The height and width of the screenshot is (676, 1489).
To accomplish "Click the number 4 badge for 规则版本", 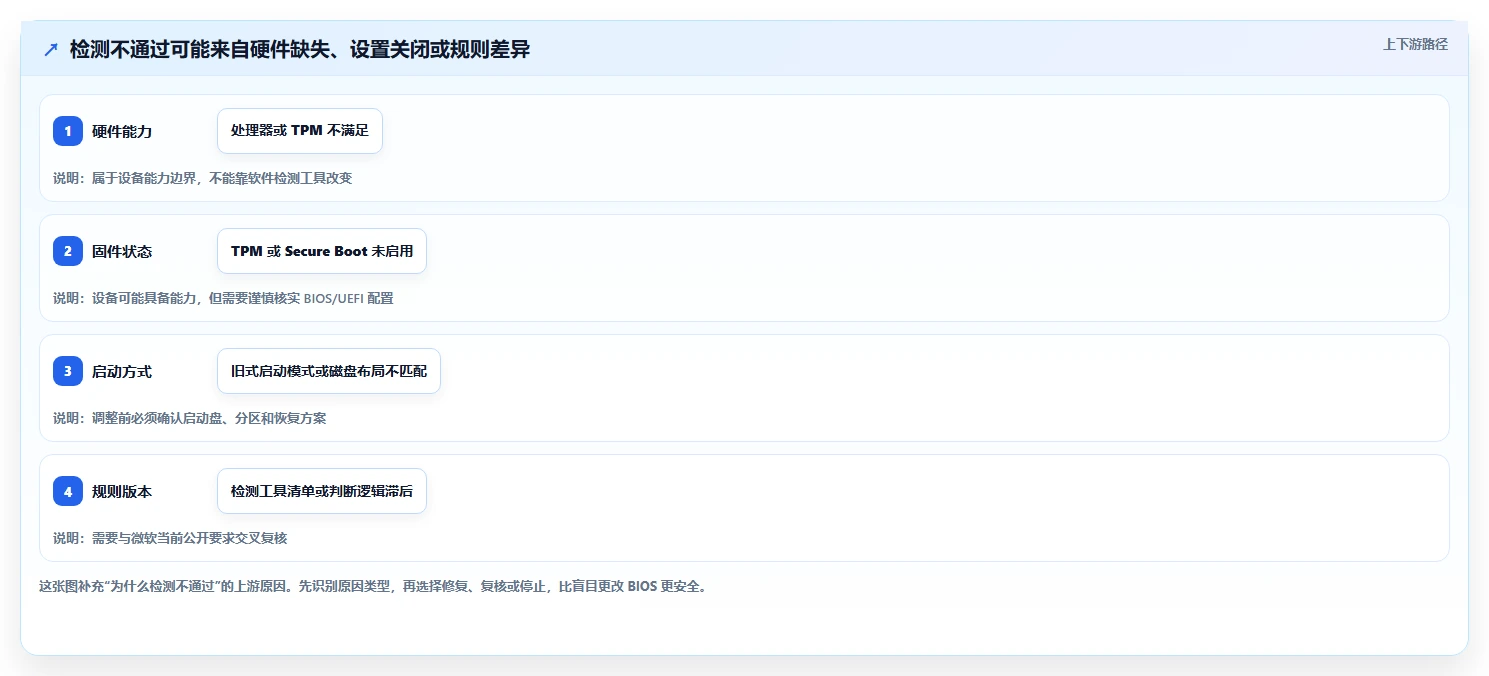I will (x=68, y=491).
